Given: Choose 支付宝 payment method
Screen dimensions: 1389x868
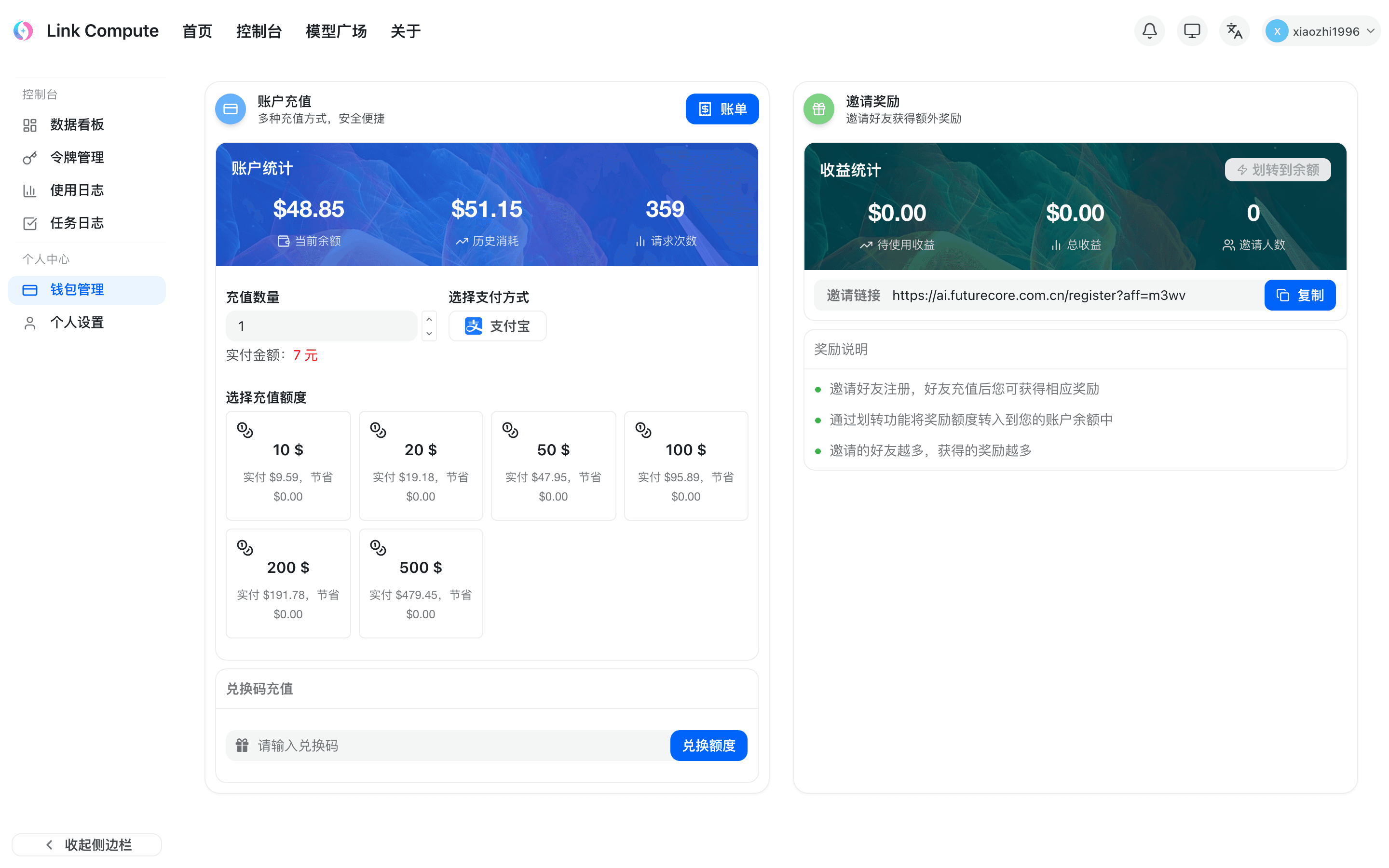Looking at the screenshot, I should point(497,326).
